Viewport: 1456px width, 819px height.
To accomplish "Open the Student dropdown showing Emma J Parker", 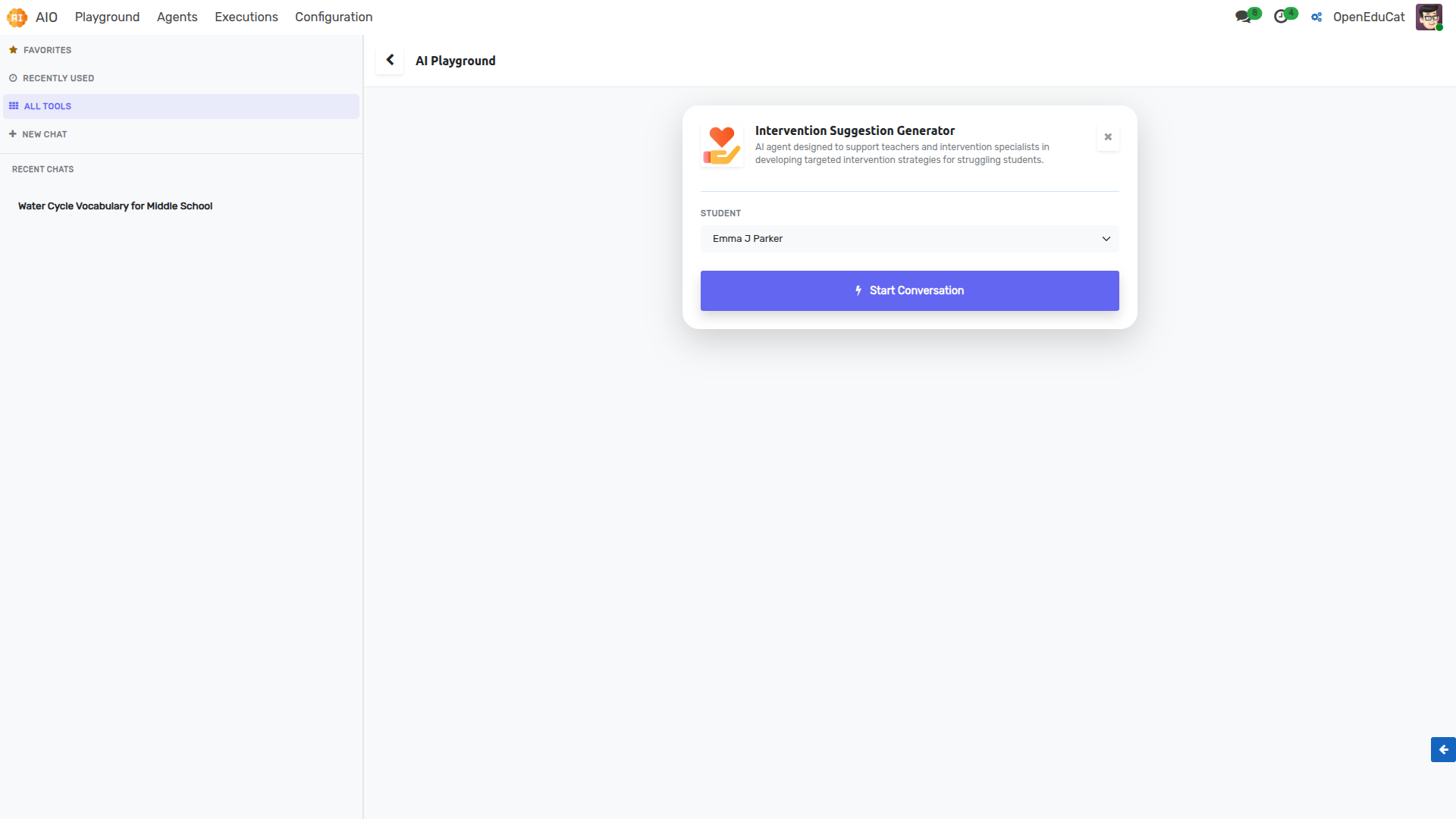I will 909,239.
